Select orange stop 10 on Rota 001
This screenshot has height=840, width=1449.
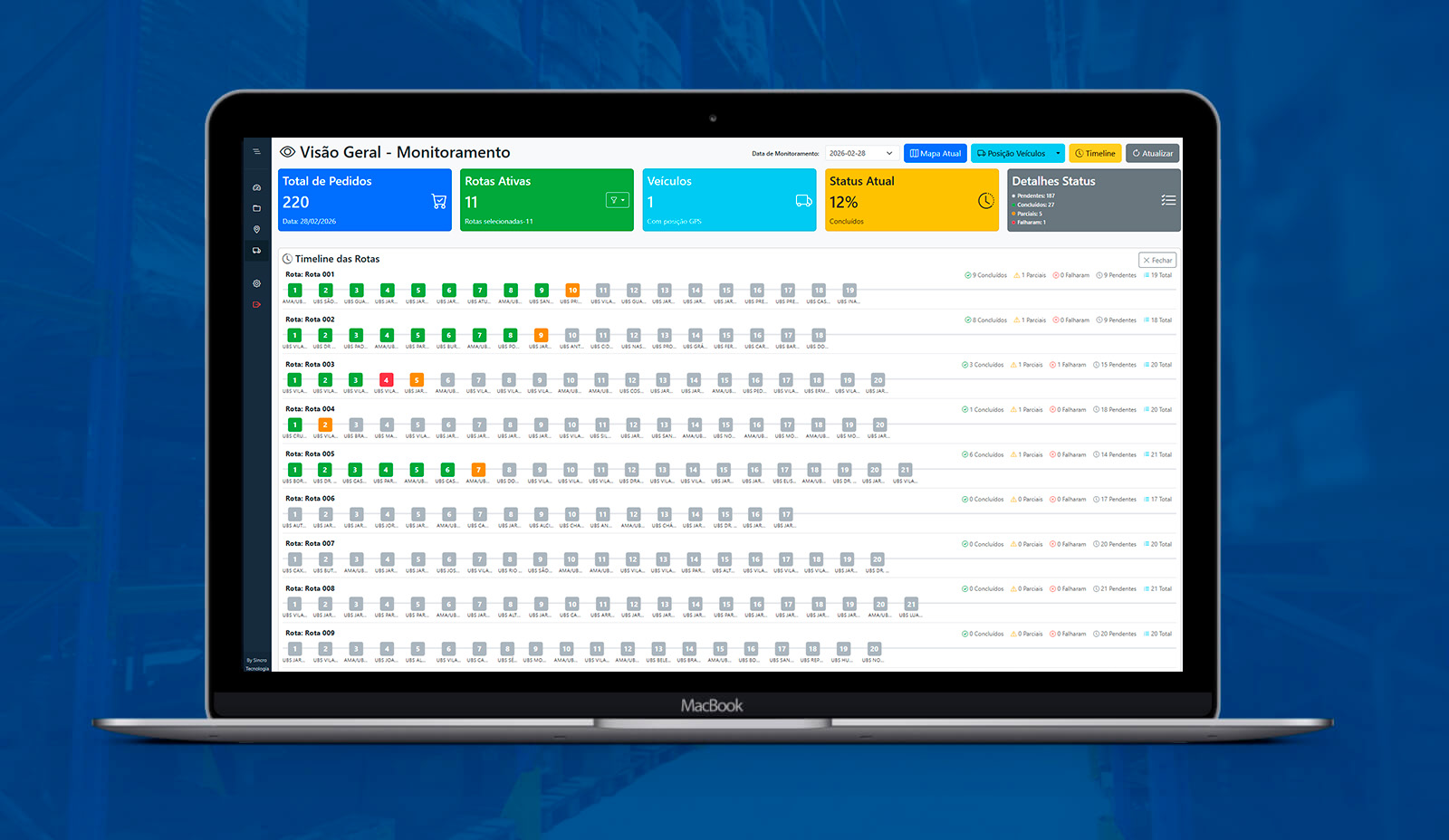[571, 291]
